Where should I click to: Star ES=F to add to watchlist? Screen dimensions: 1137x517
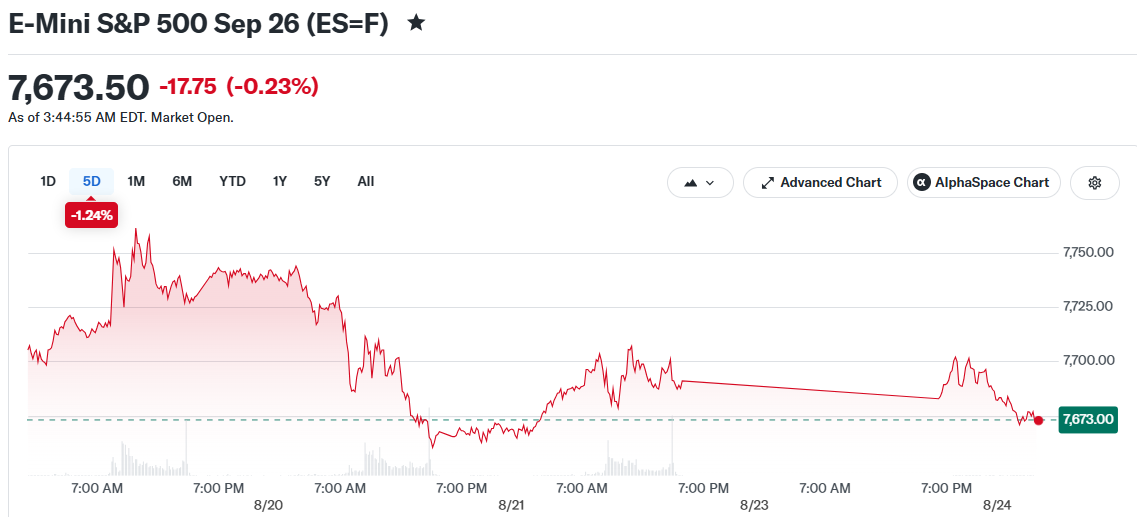pos(416,23)
